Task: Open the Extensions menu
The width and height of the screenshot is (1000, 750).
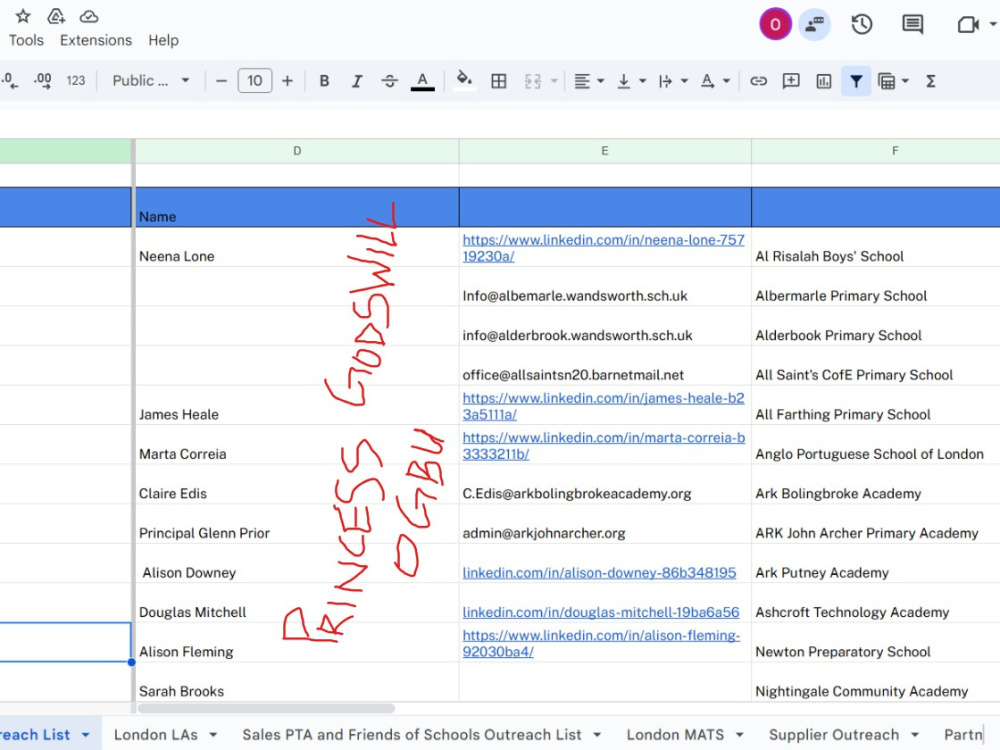Action: 96,40
